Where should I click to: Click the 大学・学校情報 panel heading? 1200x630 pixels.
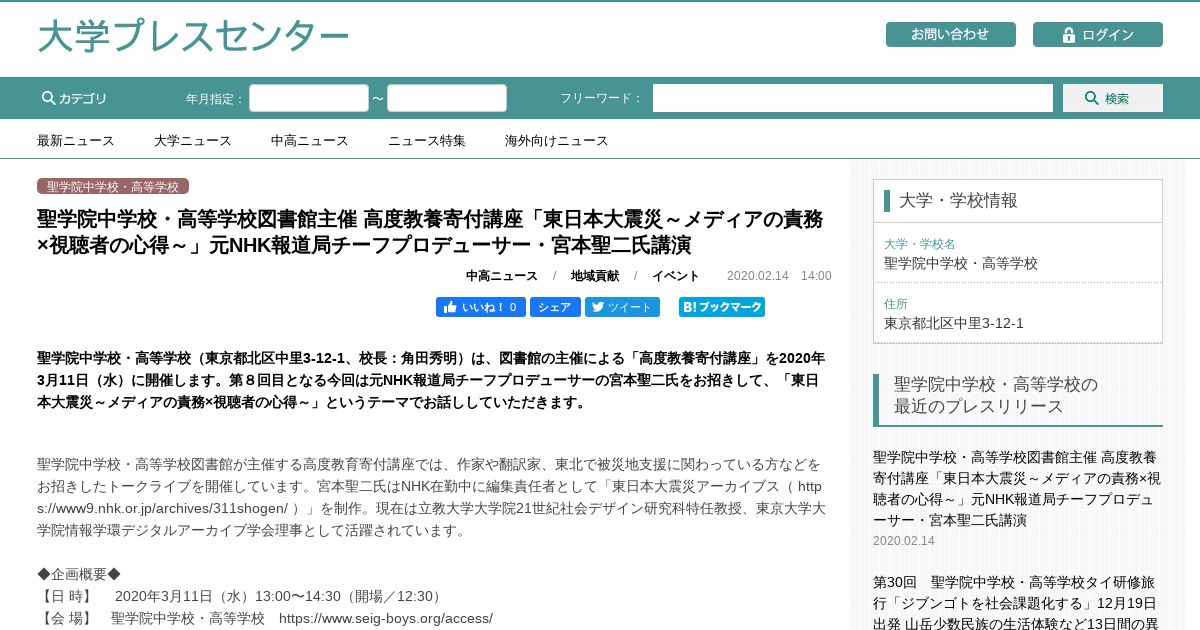[958, 200]
